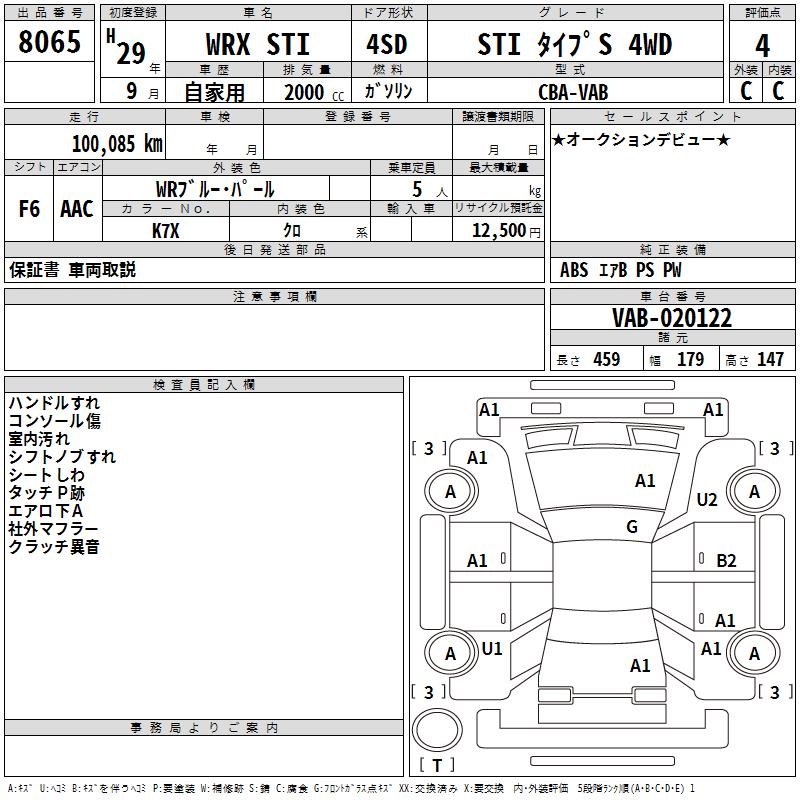Select the chassis number VAB-020122
Image resolution: width=800 pixels, height=800 pixels.
[671, 319]
